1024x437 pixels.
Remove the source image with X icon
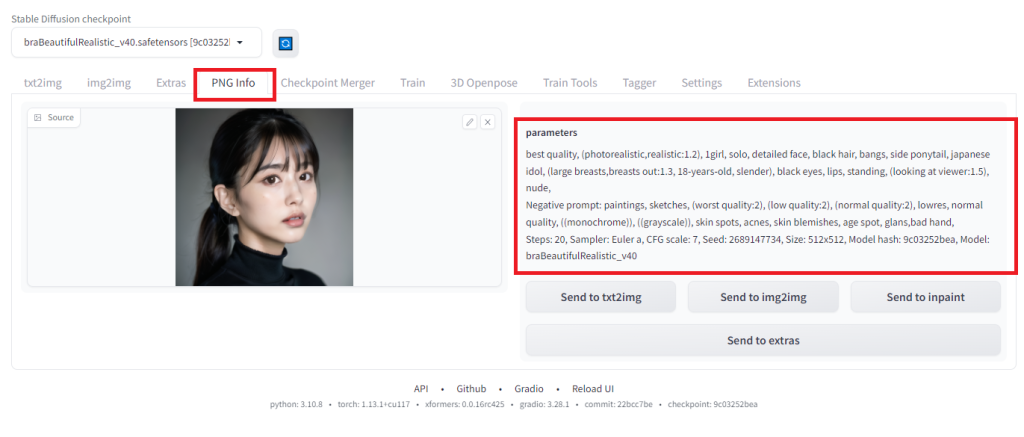tap(487, 121)
